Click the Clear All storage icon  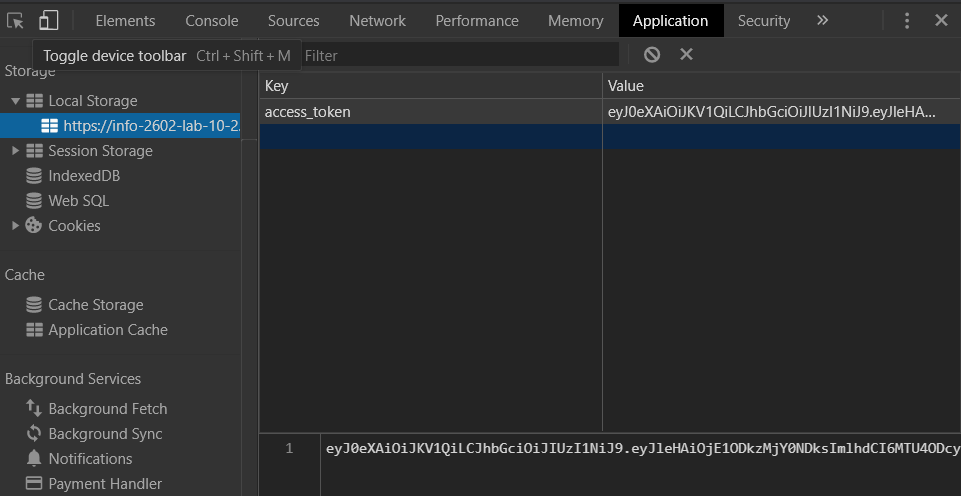point(652,55)
